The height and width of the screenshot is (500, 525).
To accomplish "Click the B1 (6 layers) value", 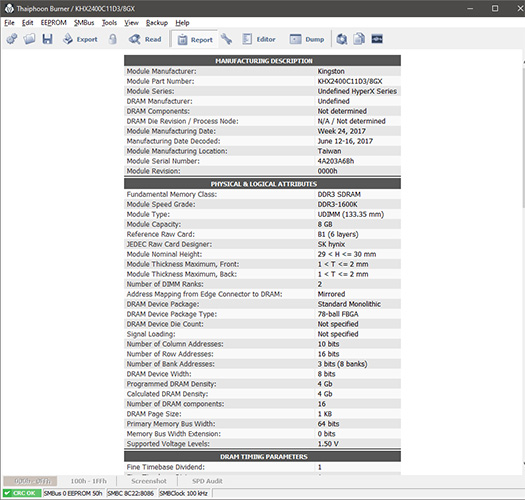I will (338, 234).
